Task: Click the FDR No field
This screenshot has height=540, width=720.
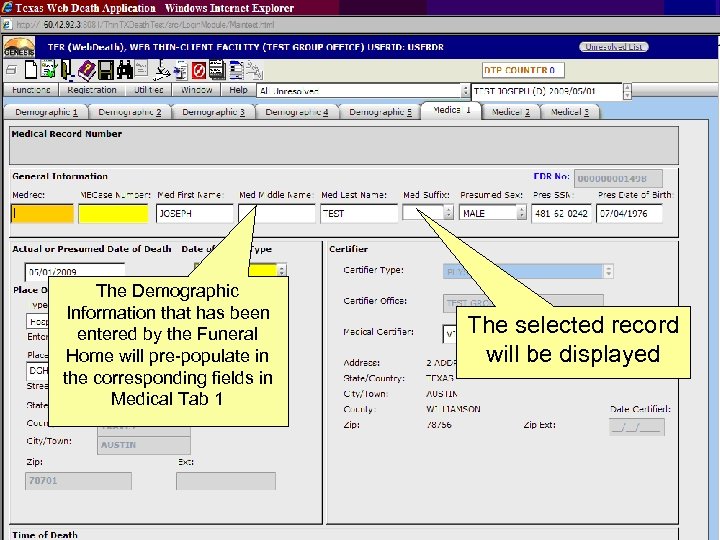Action: tap(618, 179)
